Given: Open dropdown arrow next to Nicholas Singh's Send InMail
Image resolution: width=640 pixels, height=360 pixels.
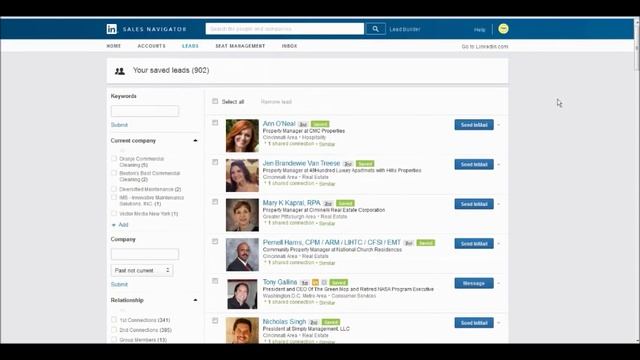Looking at the screenshot, I should (499, 323).
